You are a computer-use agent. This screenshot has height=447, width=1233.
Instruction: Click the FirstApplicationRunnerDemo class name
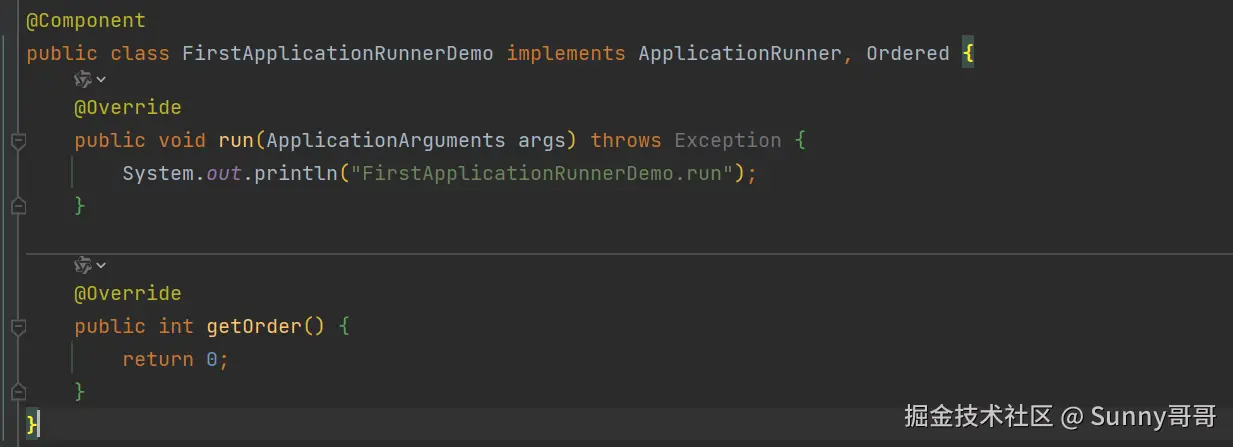tap(337, 53)
